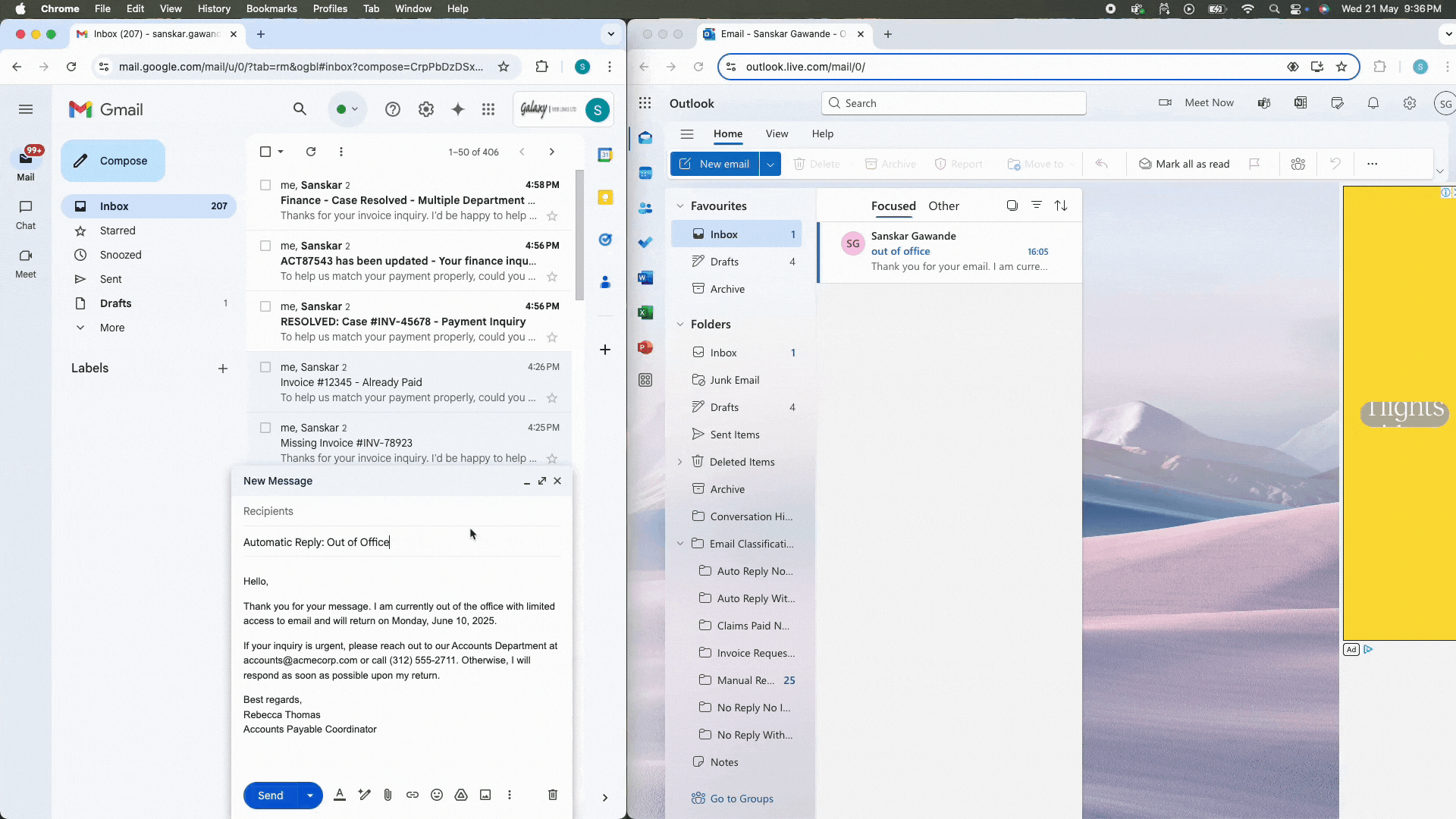
Task: Open Gmail settings gear icon
Action: coord(426,109)
